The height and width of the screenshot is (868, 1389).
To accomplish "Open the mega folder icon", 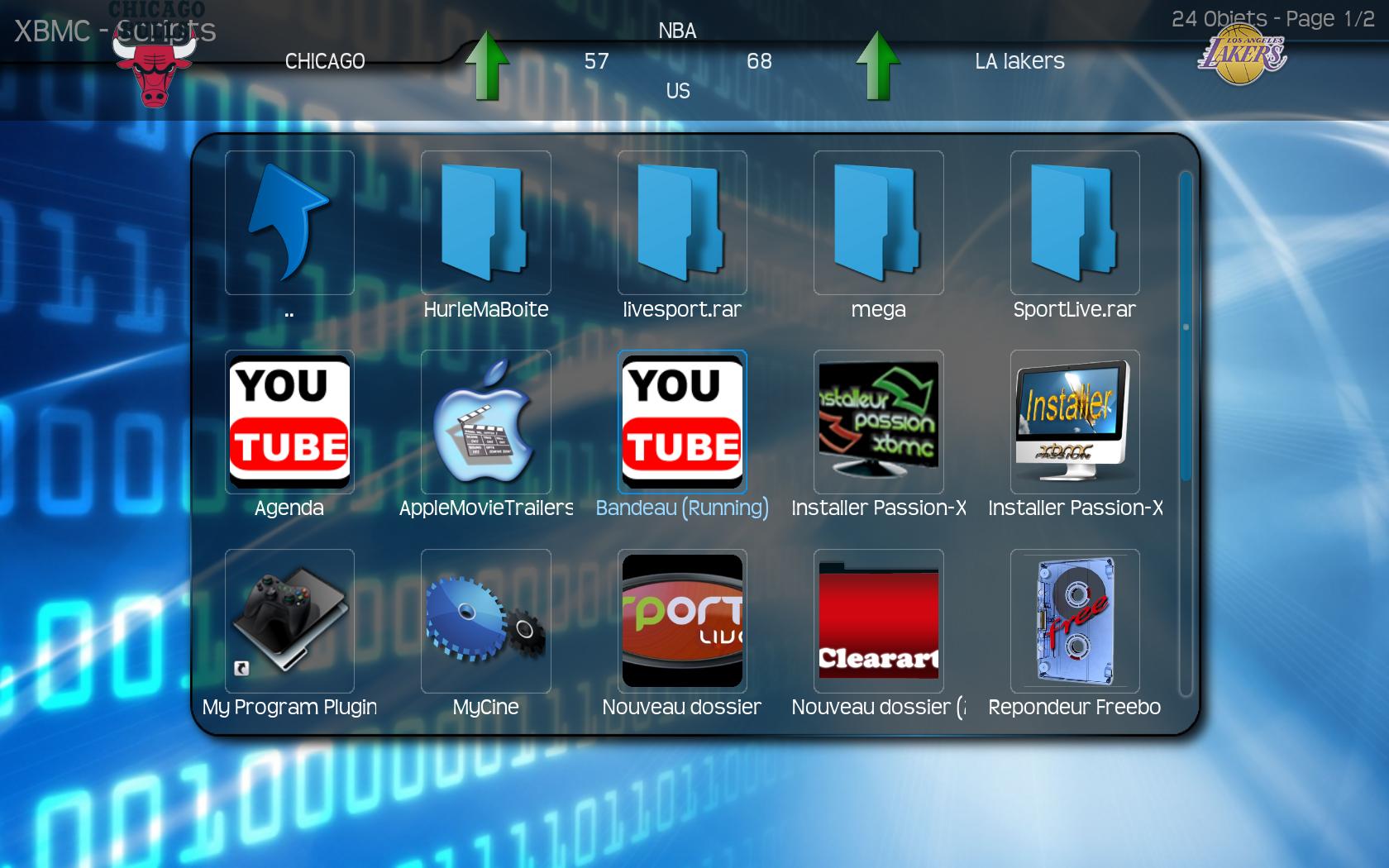I will pos(878,222).
